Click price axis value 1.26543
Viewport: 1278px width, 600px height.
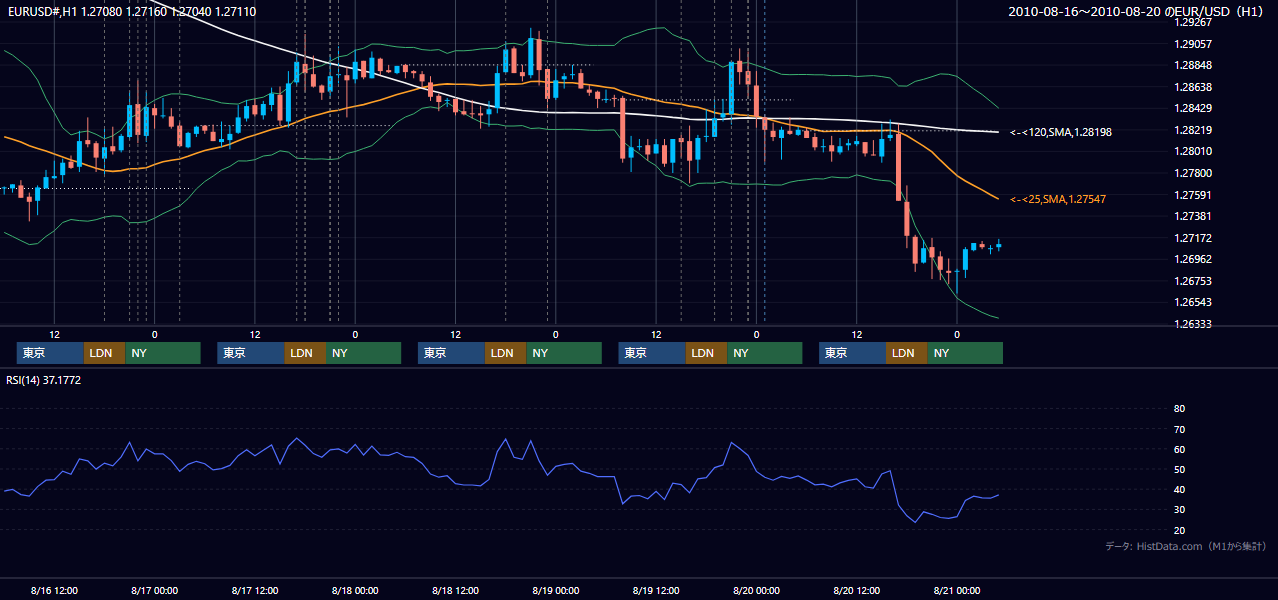pos(1193,302)
